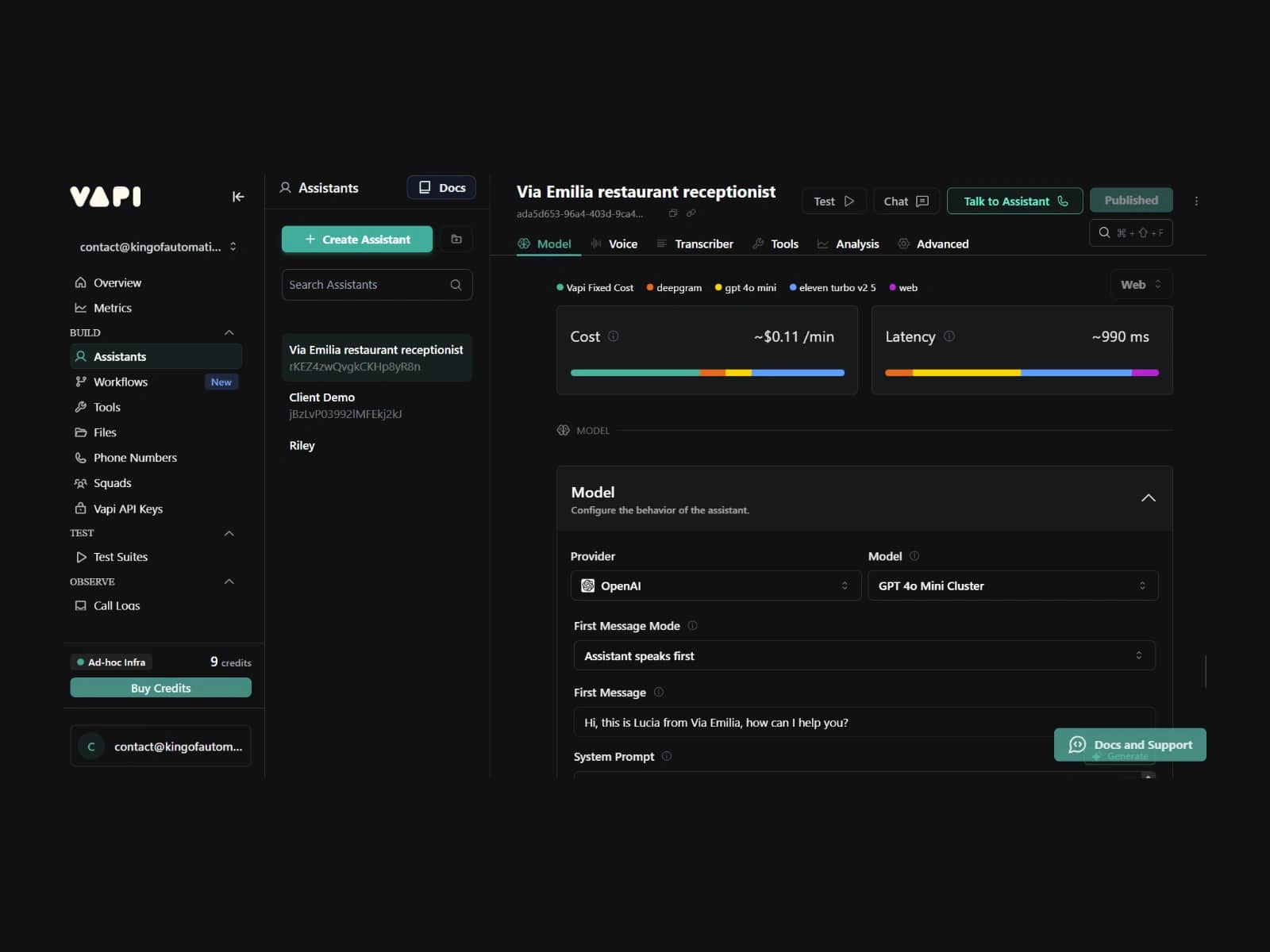Open the Web dropdown
The height and width of the screenshot is (952, 1270).
(x=1141, y=285)
